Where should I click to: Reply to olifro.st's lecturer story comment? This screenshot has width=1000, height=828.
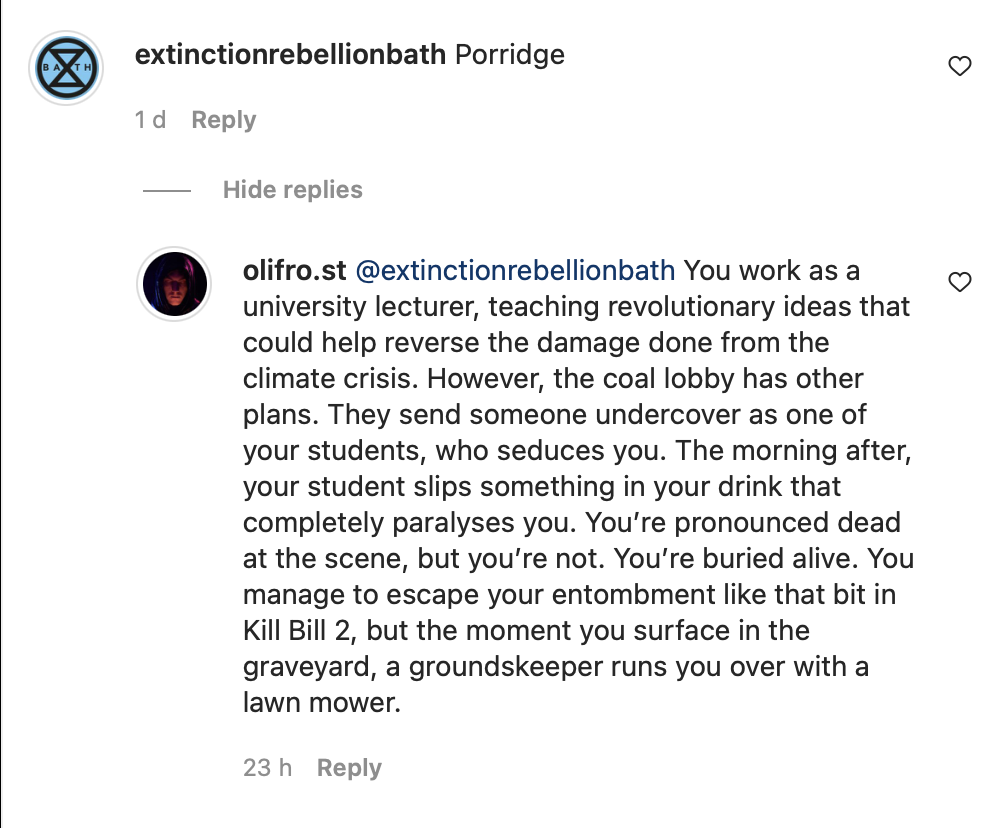(x=349, y=768)
